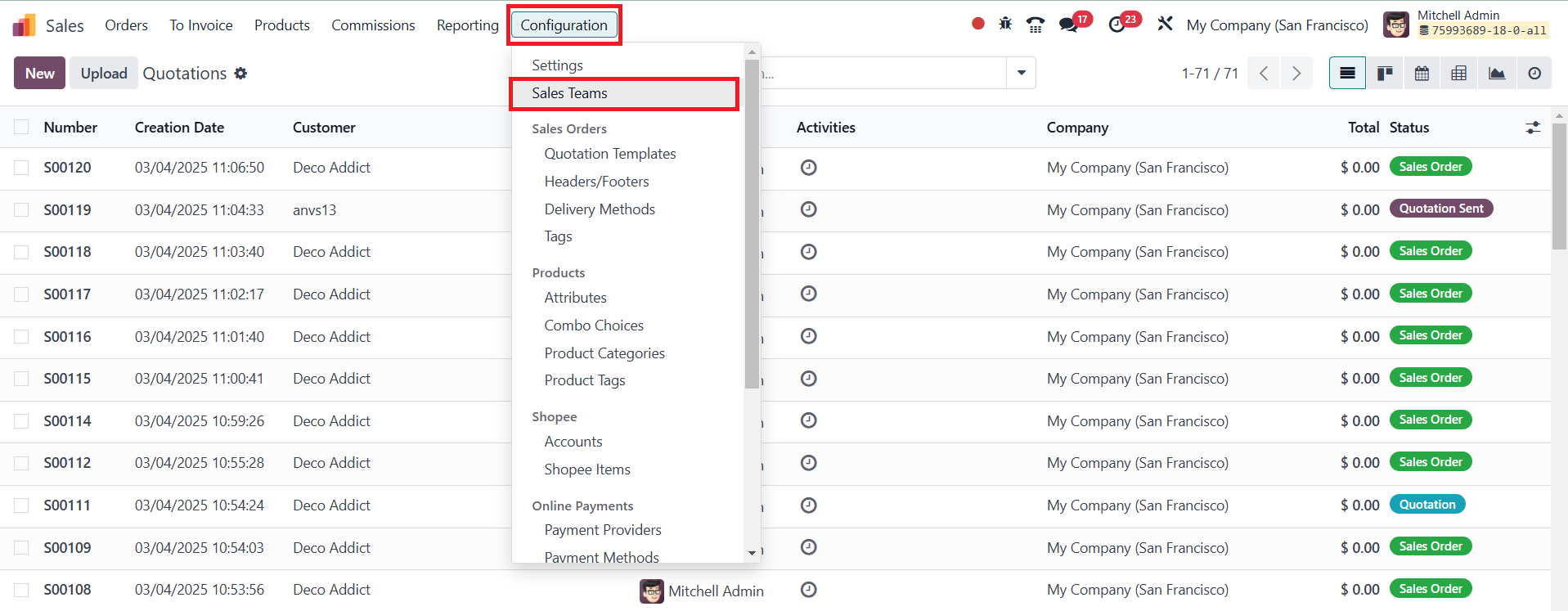The image size is (1568, 611).
Task: Check the box for order S00115
Action: 21,379
